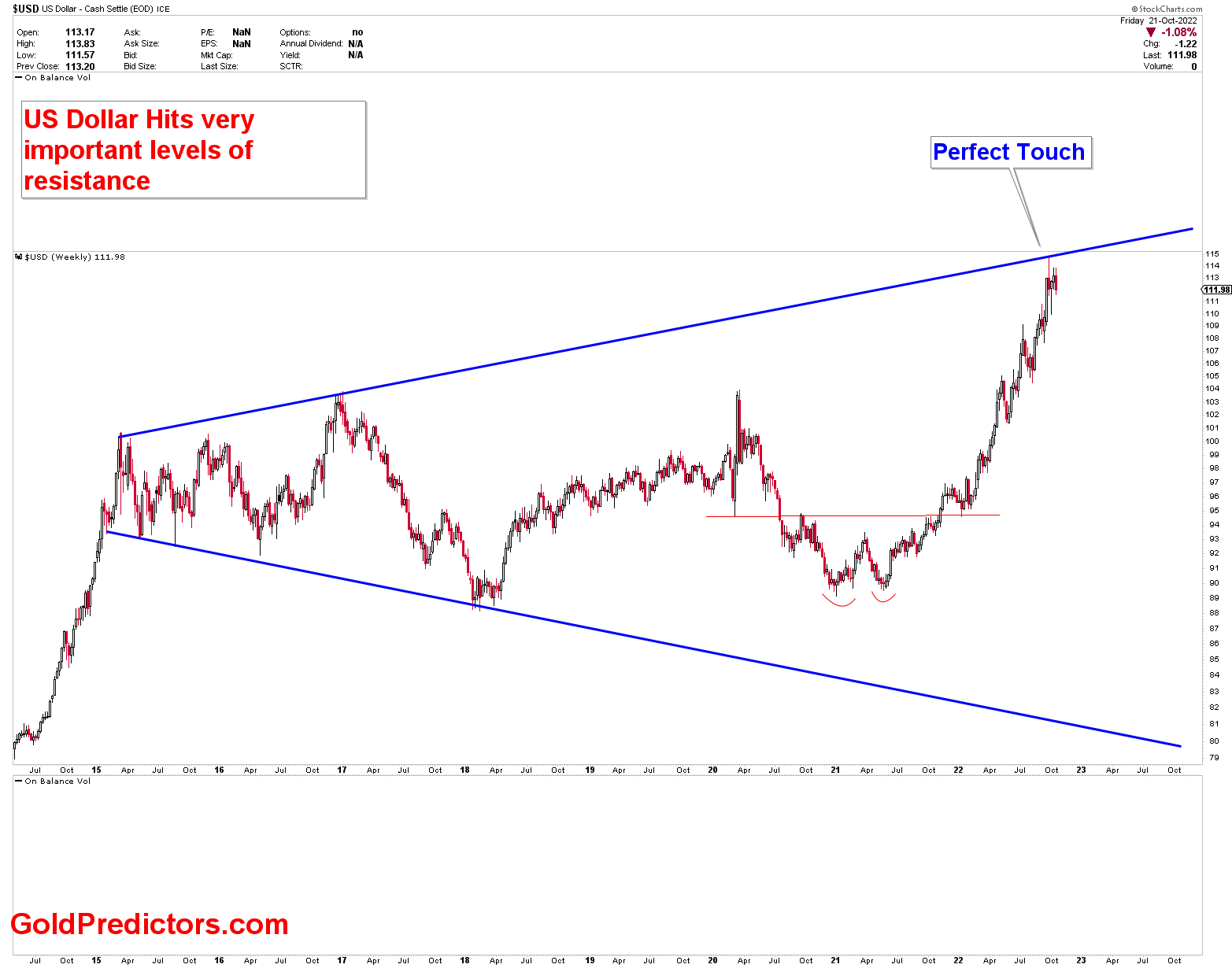Click the 115 level on price axis
Image resolution: width=1232 pixels, height=968 pixels.
coord(1212,254)
